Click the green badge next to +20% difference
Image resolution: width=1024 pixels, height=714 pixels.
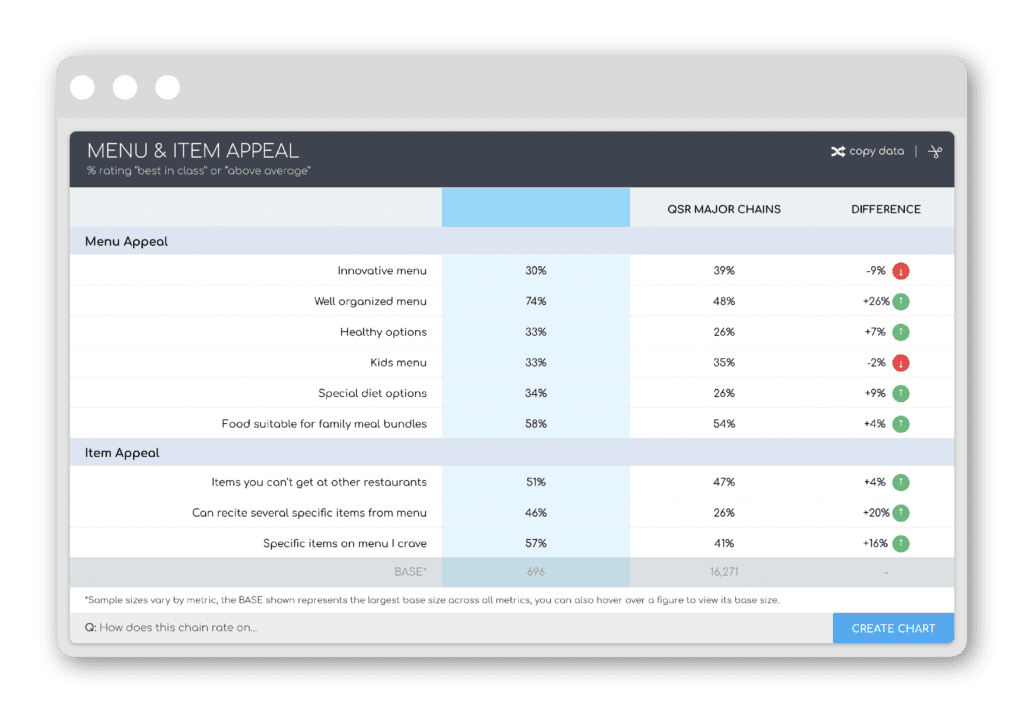tap(900, 512)
